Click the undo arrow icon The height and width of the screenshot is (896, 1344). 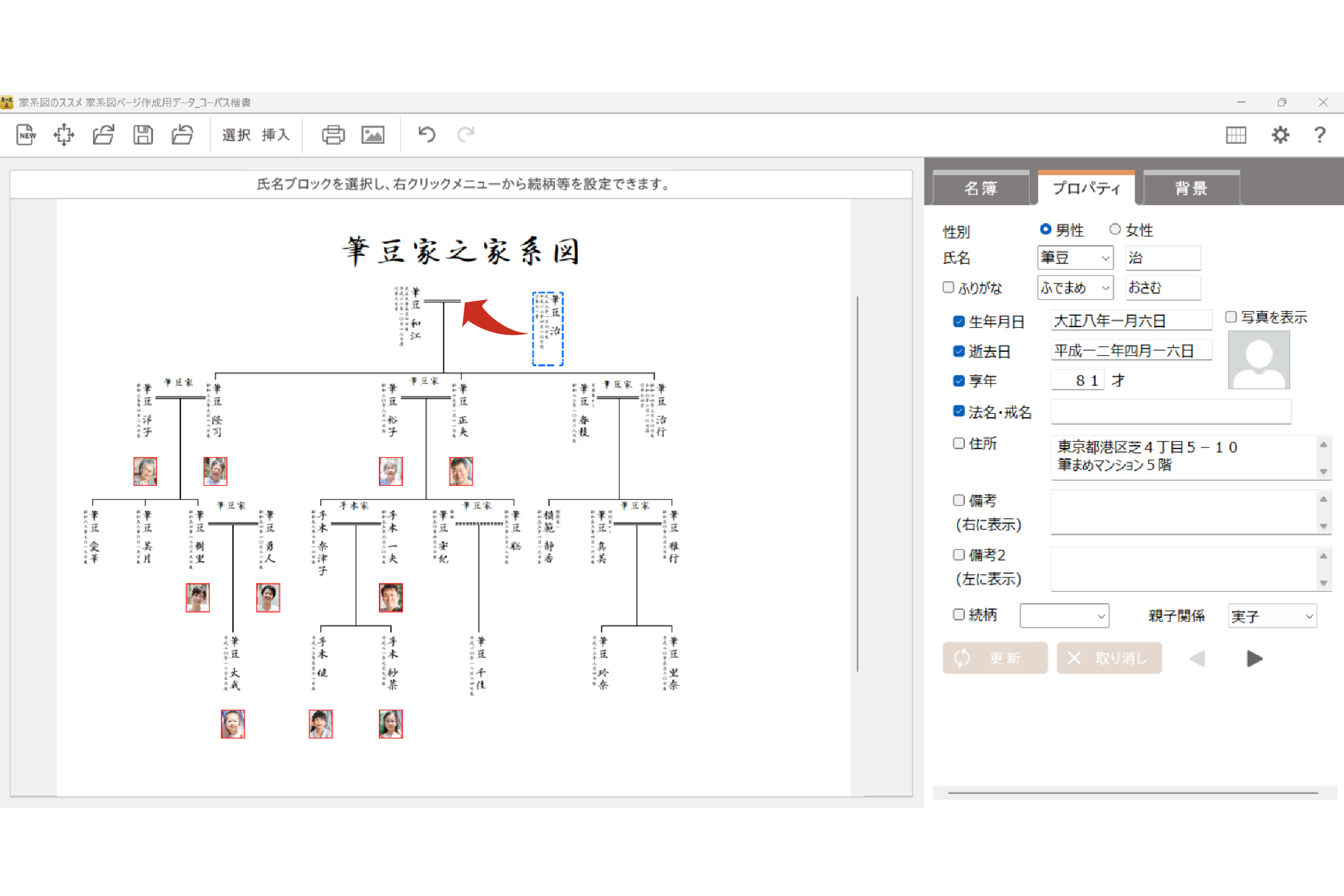[x=427, y=135]
